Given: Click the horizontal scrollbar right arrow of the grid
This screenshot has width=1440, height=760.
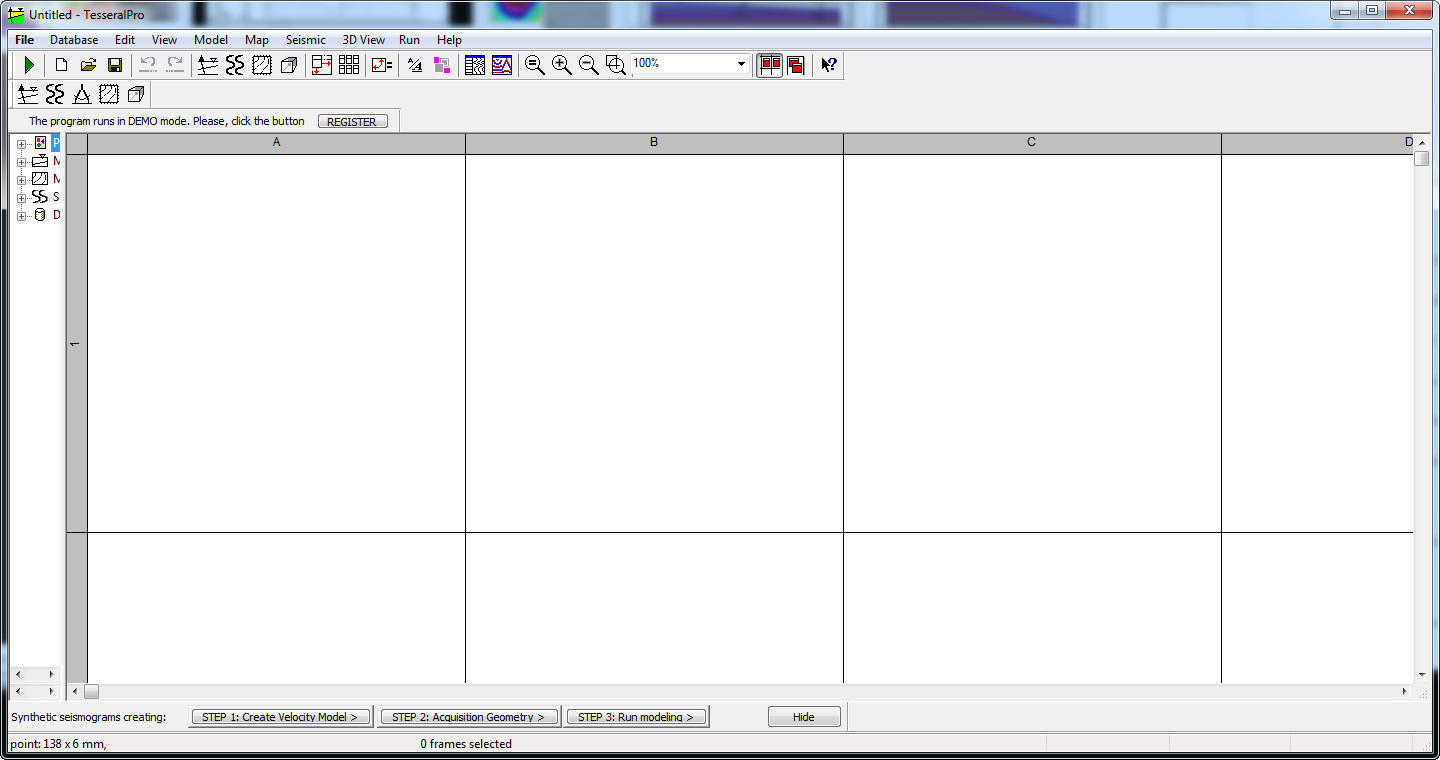Looking at the screenshot, I should pos(1404,691).
